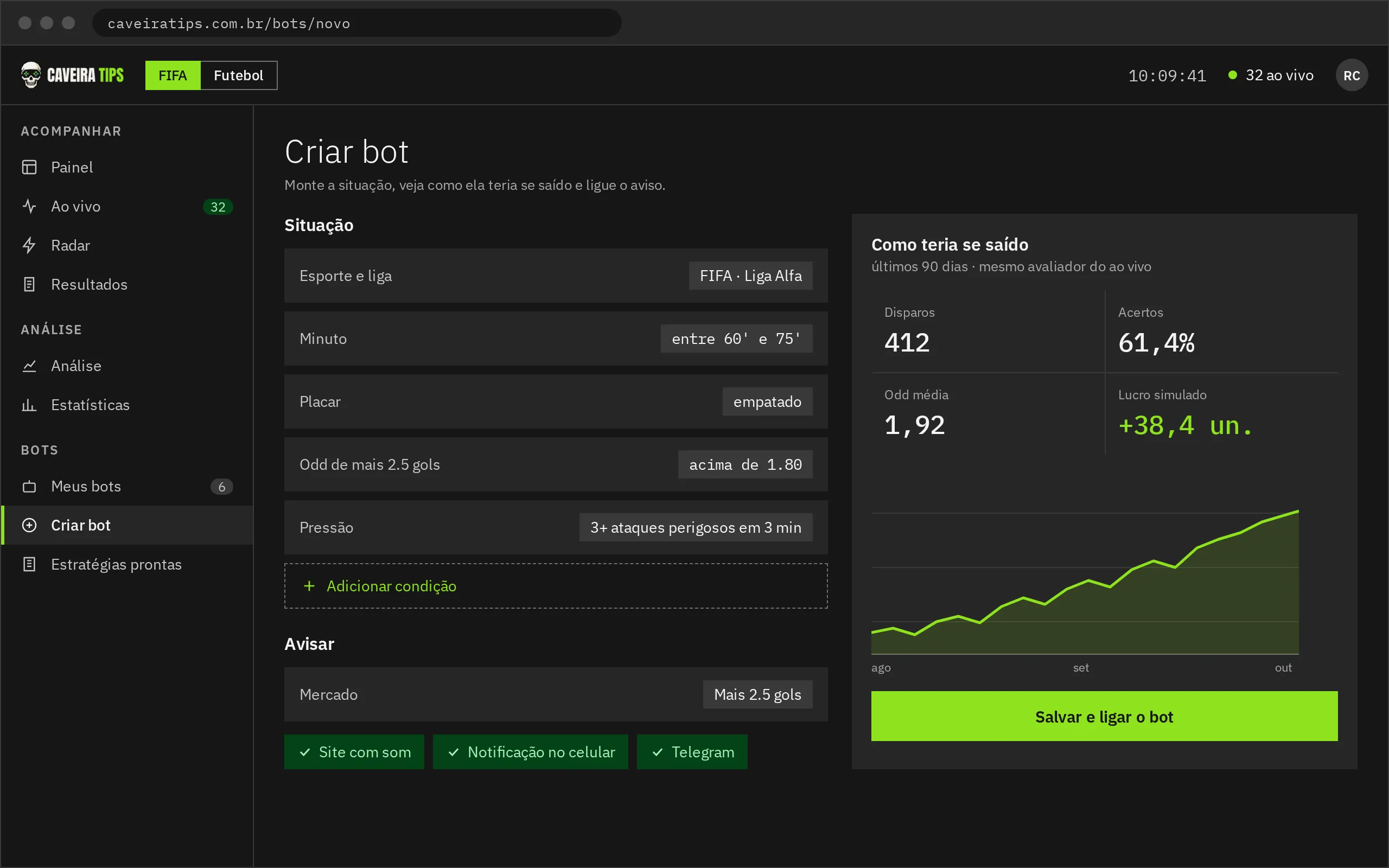Change the Placar value empatado
Image resolution: width=1389 pixels, height=868 pixels.
(x=767, y=401)
